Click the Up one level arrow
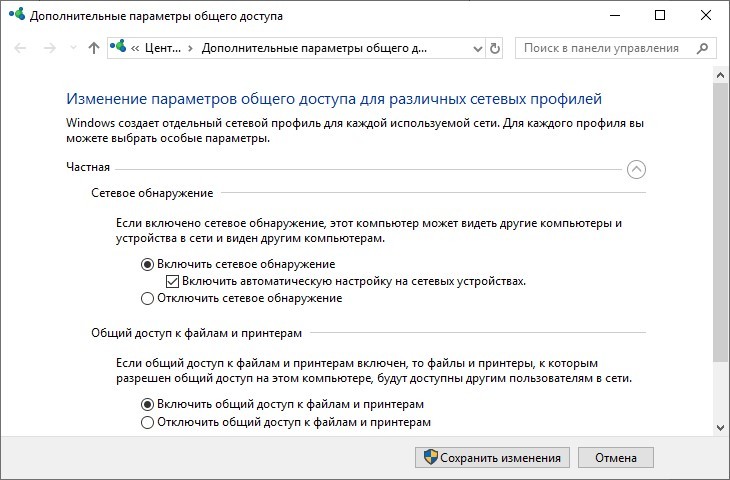This screenshot has width=730, height=480. 94,48
